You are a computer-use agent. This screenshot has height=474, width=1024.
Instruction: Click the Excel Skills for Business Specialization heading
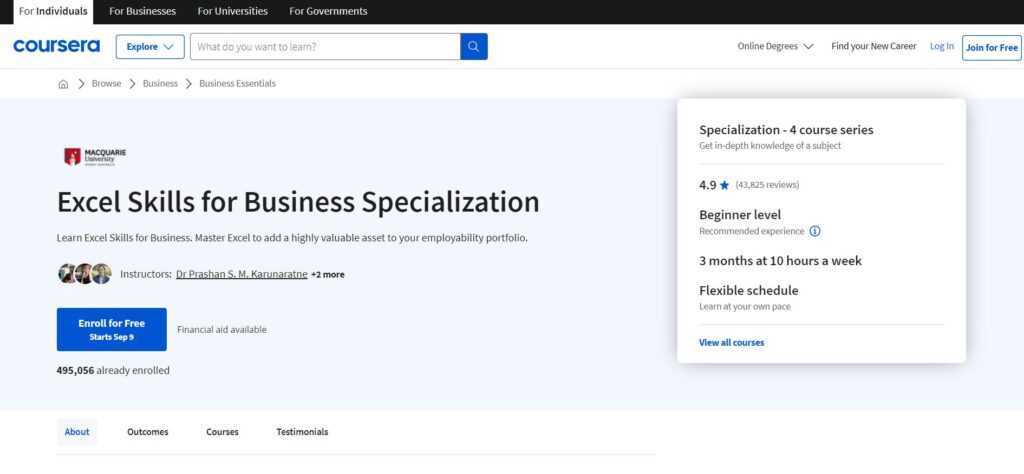click(298, 202)
